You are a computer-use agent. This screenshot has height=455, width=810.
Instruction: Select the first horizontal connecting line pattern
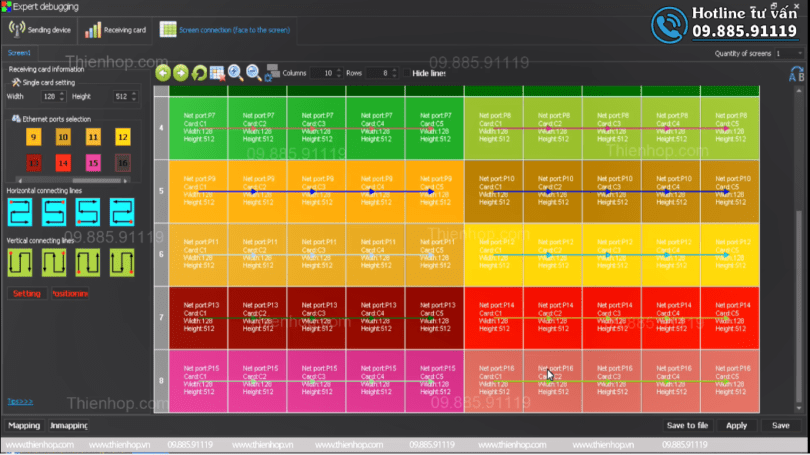click(21, 211)
